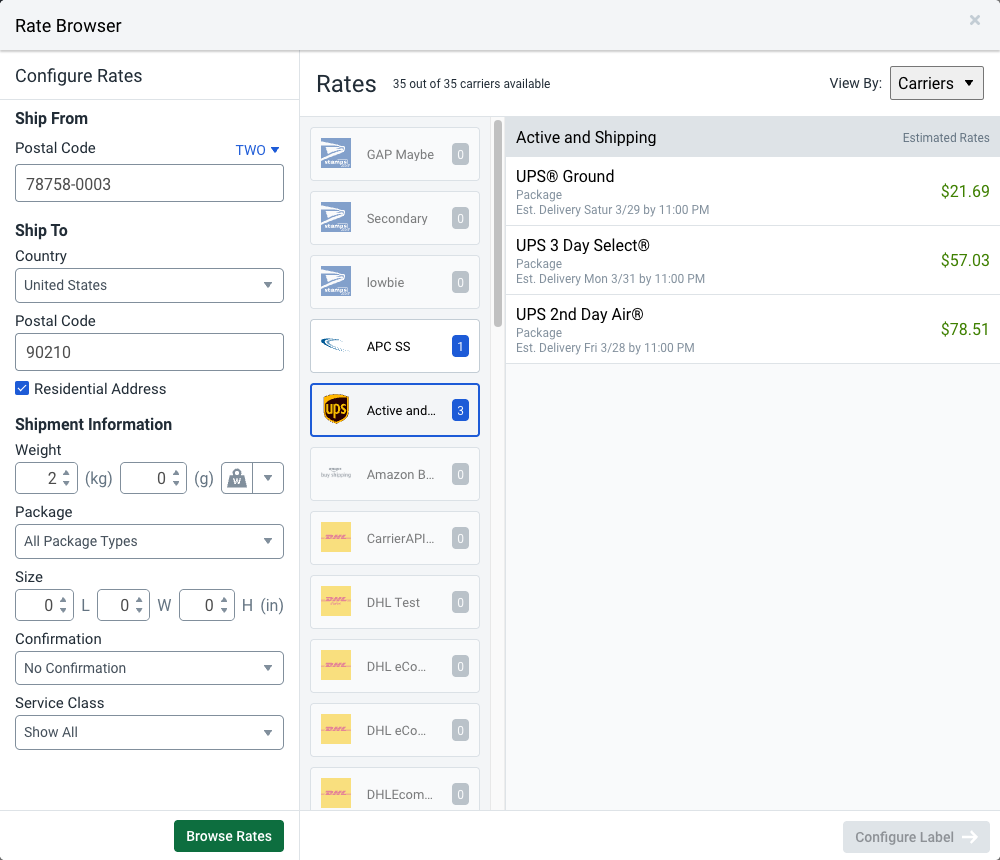Open the View By Carriers dropdown
The width and height of the screenshot is (1000, 860).
click(x=936, y=84)
